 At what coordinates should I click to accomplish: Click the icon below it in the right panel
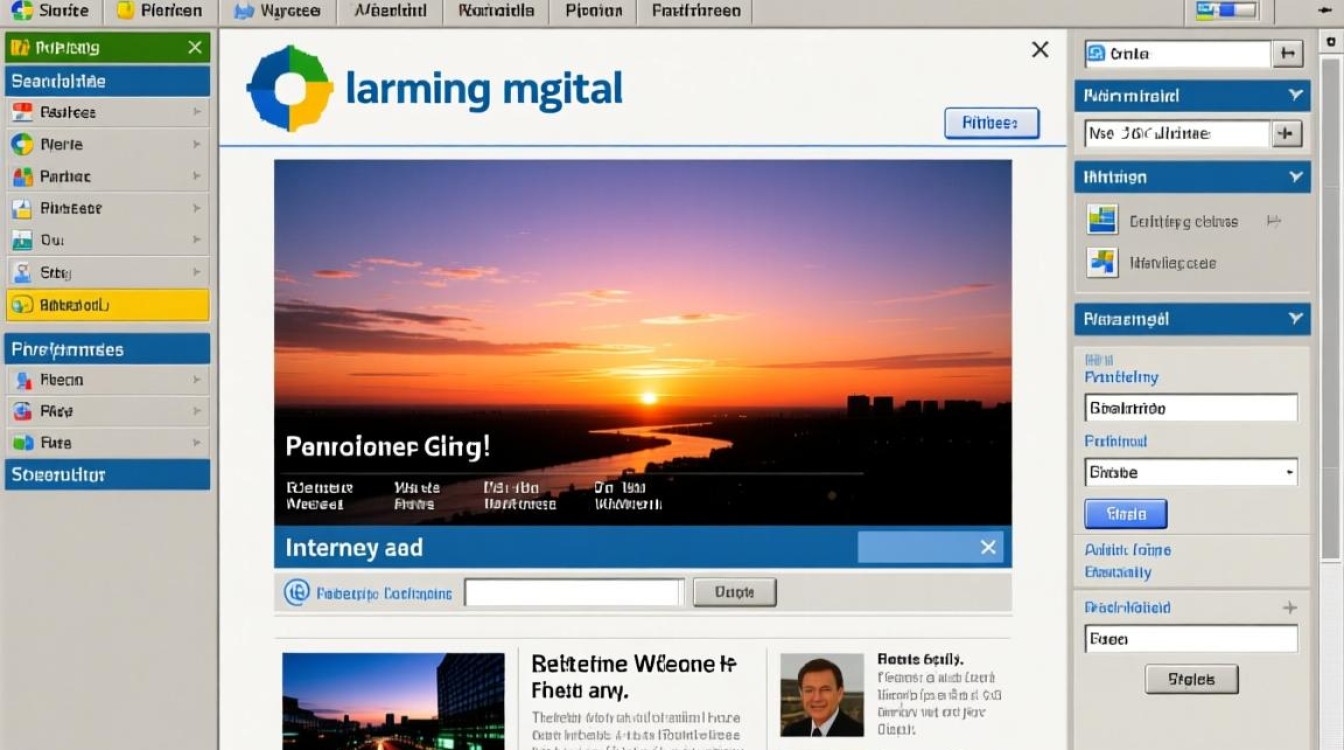(x=1102, y=263)
